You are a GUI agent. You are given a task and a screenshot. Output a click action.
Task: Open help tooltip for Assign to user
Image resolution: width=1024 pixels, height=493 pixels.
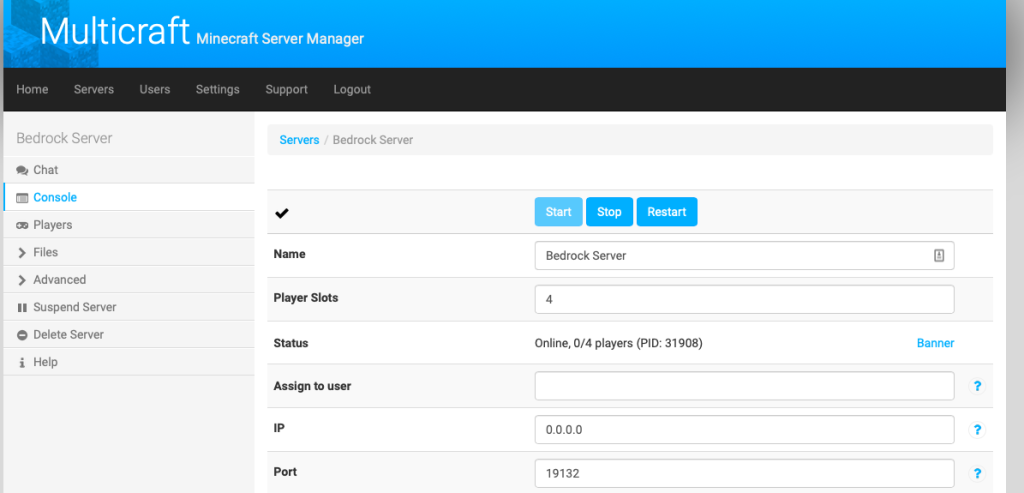click(977, 386)
